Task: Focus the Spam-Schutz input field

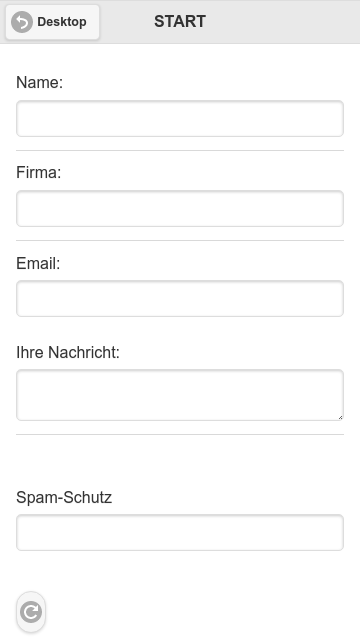Action: (180, 533)
